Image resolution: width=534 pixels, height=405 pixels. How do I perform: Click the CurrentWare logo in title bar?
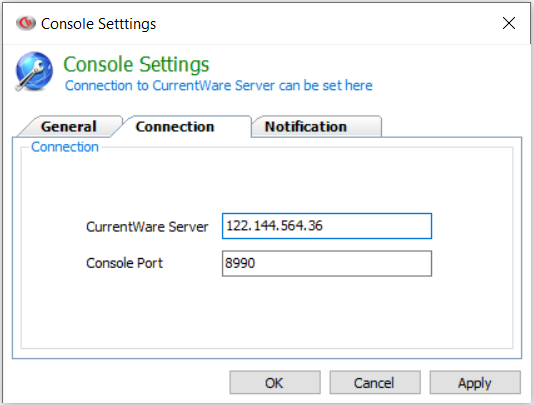26,23
